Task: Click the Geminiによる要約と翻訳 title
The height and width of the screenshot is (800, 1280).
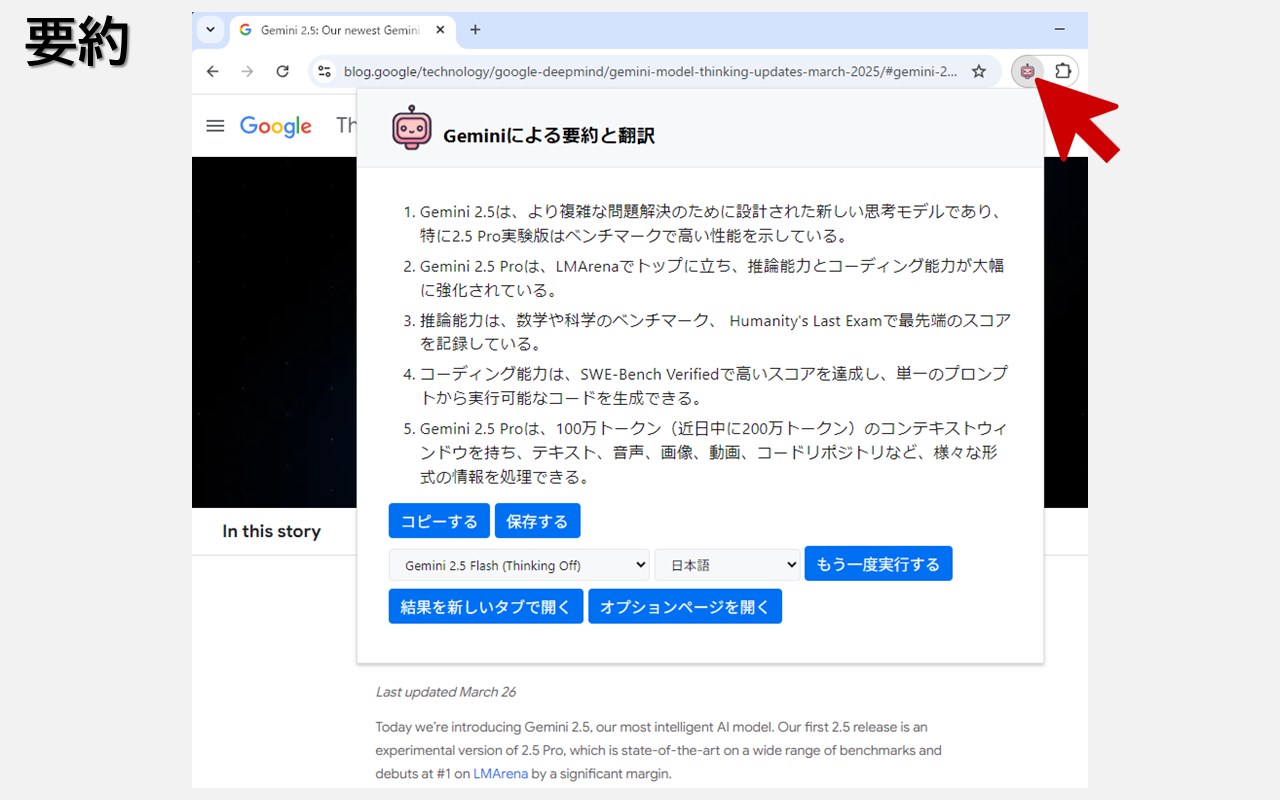Action: pos(549,136)
